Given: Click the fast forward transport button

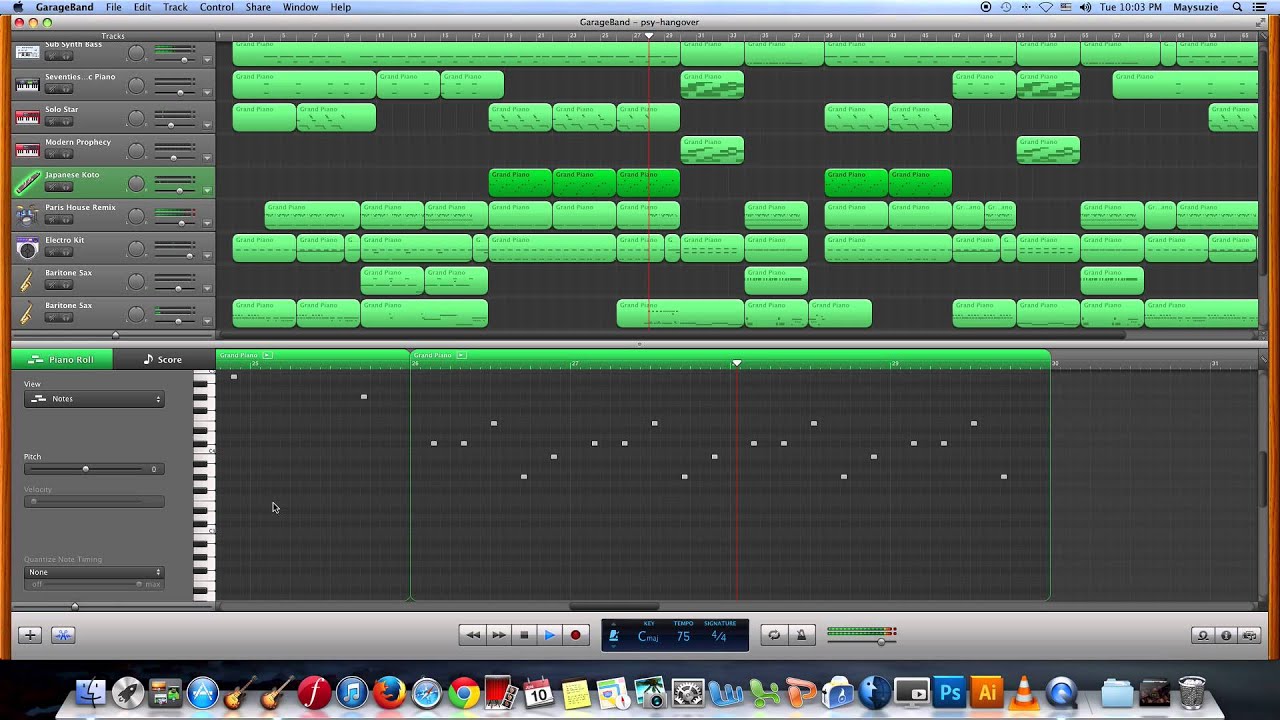Looking at the screenshot, I should click(498, 635).
